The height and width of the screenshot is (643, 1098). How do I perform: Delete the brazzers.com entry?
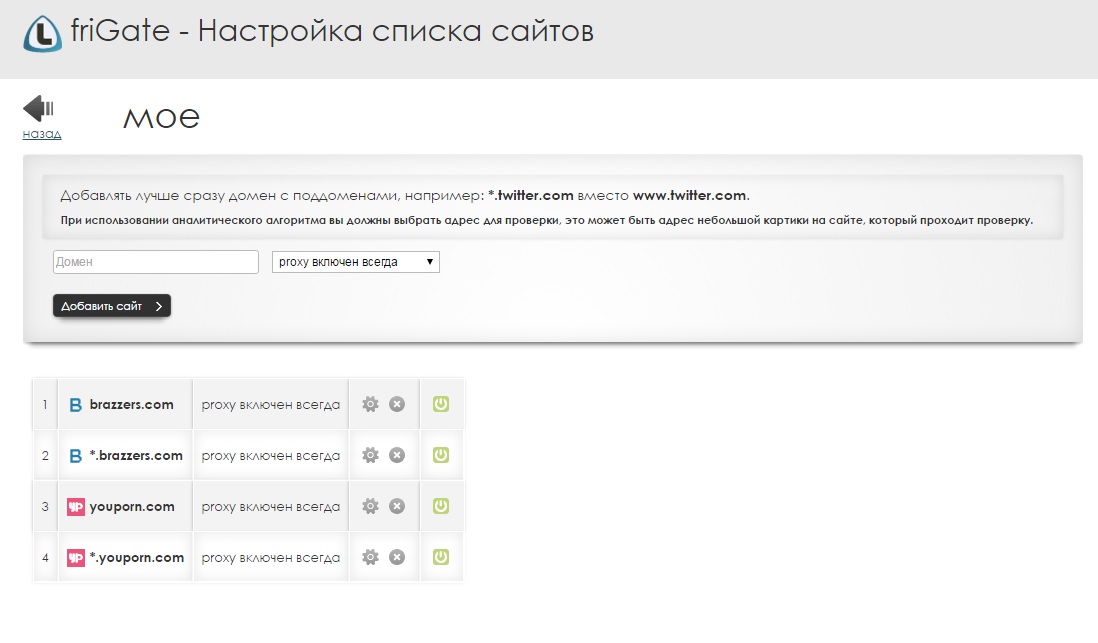point(397,404)
